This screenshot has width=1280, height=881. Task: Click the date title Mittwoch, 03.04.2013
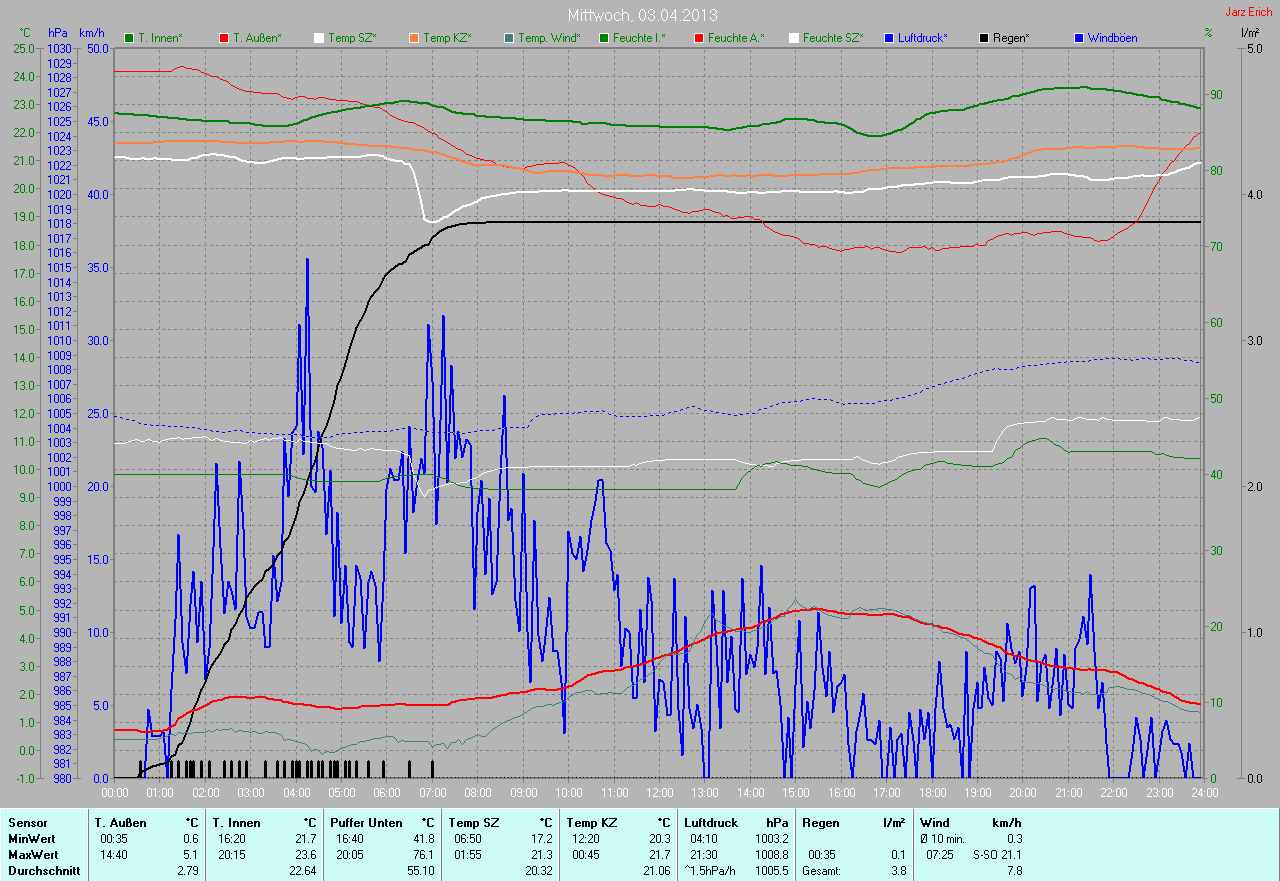click(642, 15)
